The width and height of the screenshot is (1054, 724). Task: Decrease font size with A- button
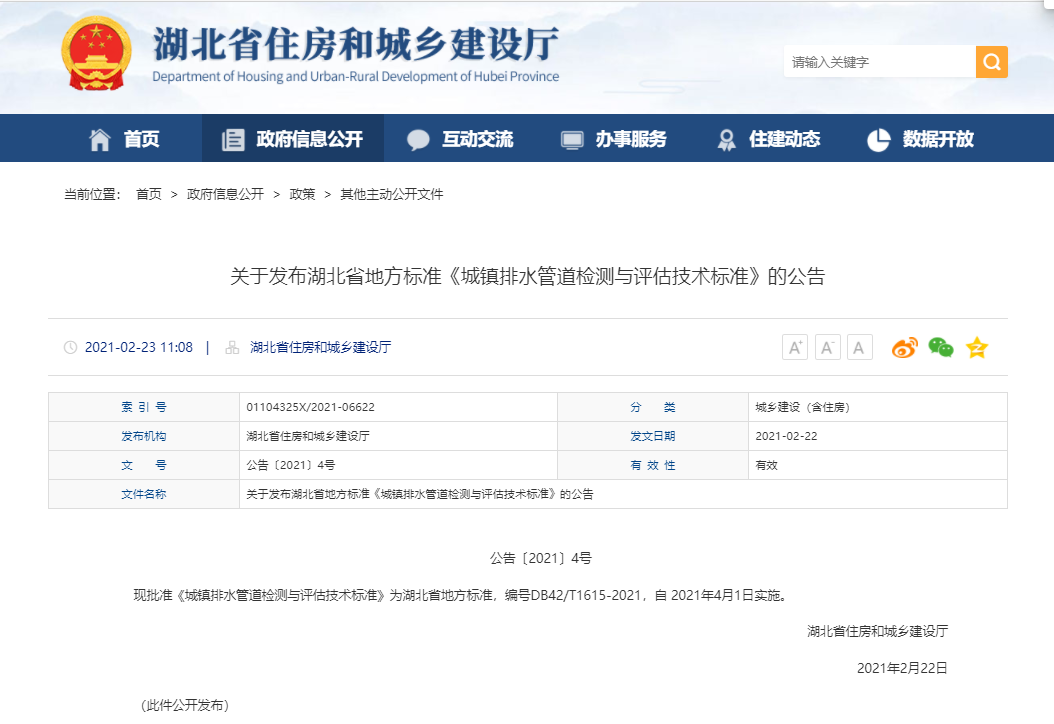828,347
